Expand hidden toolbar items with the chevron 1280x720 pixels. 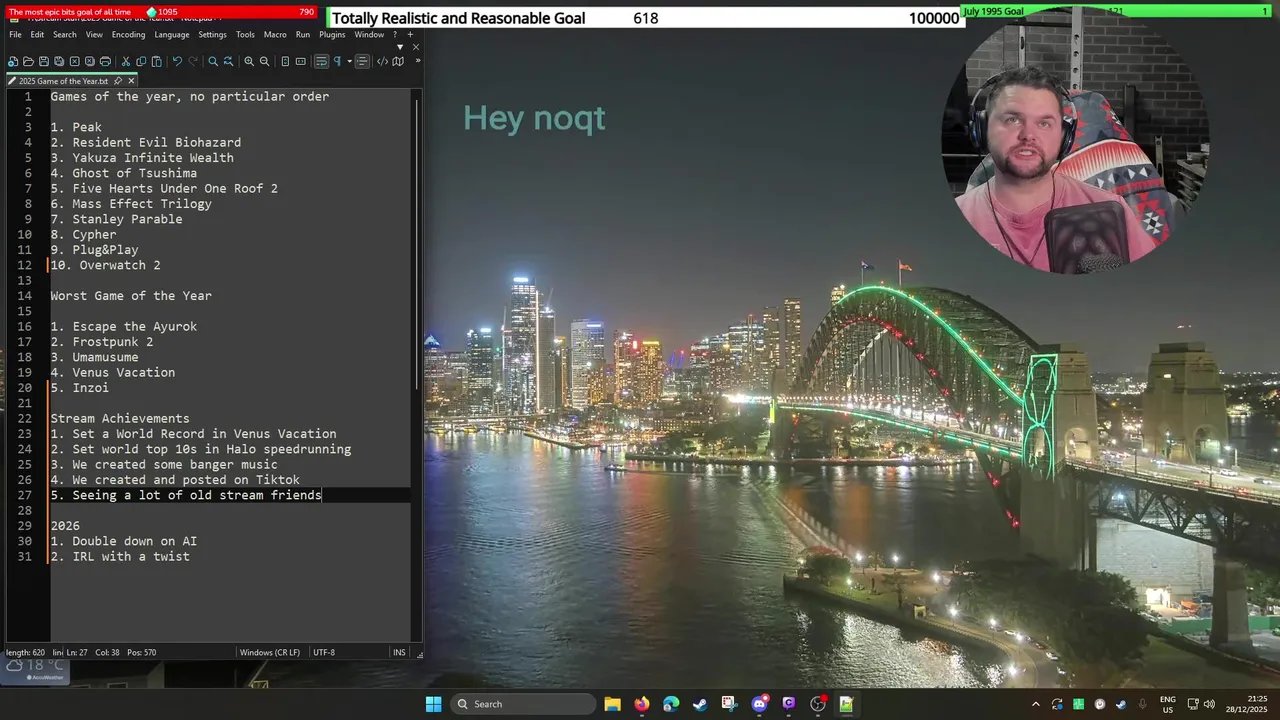point(418,60)
